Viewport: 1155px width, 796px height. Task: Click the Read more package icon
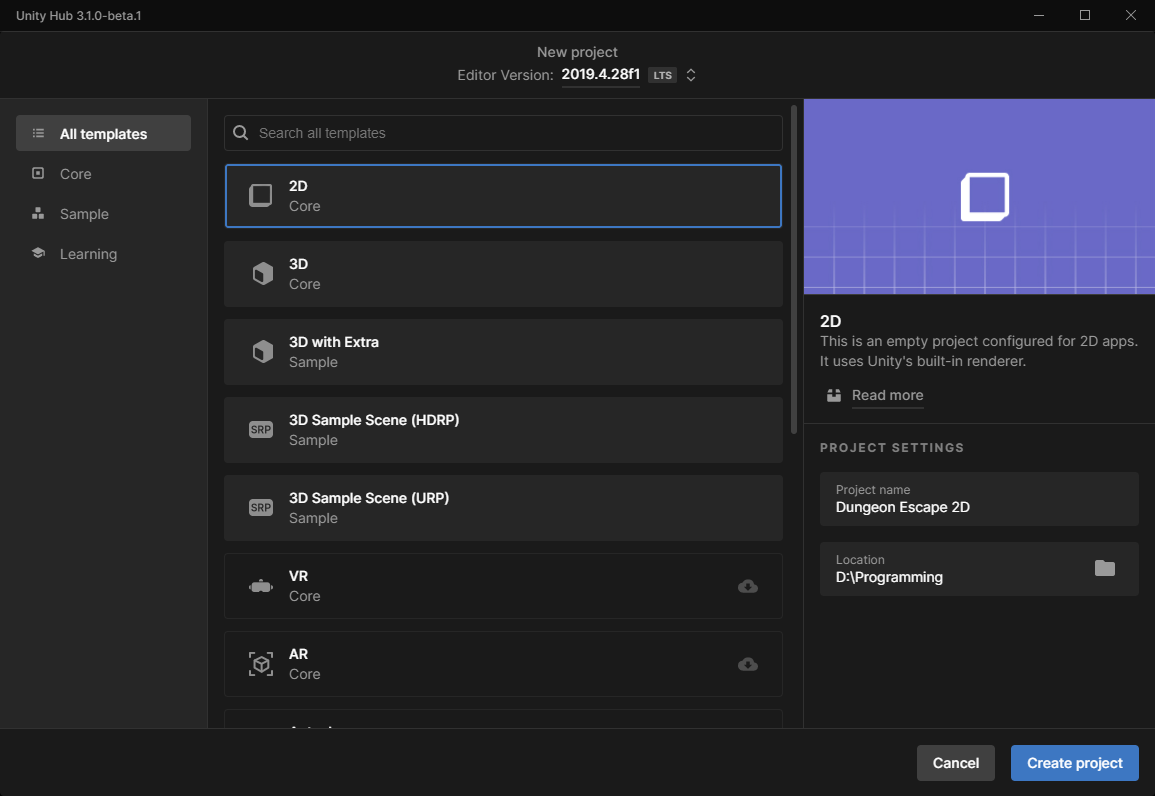(834, 395)
